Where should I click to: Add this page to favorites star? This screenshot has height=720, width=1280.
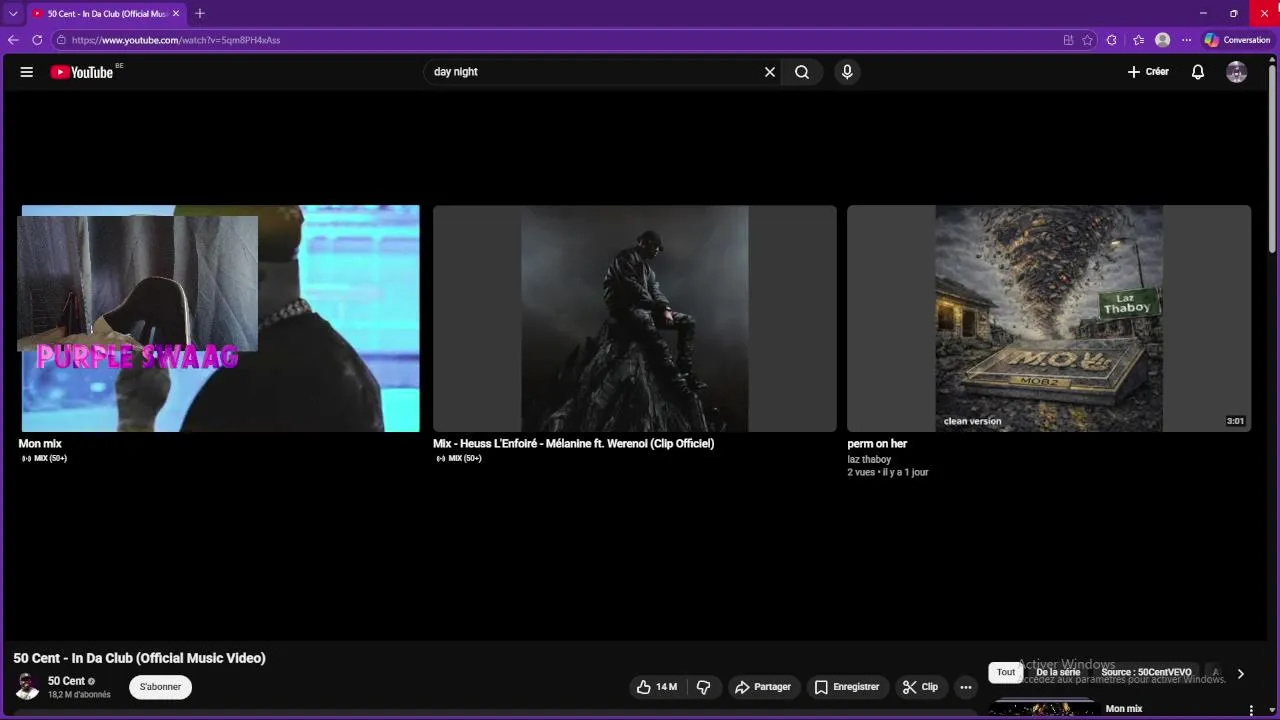click(x=1088, y=40)
